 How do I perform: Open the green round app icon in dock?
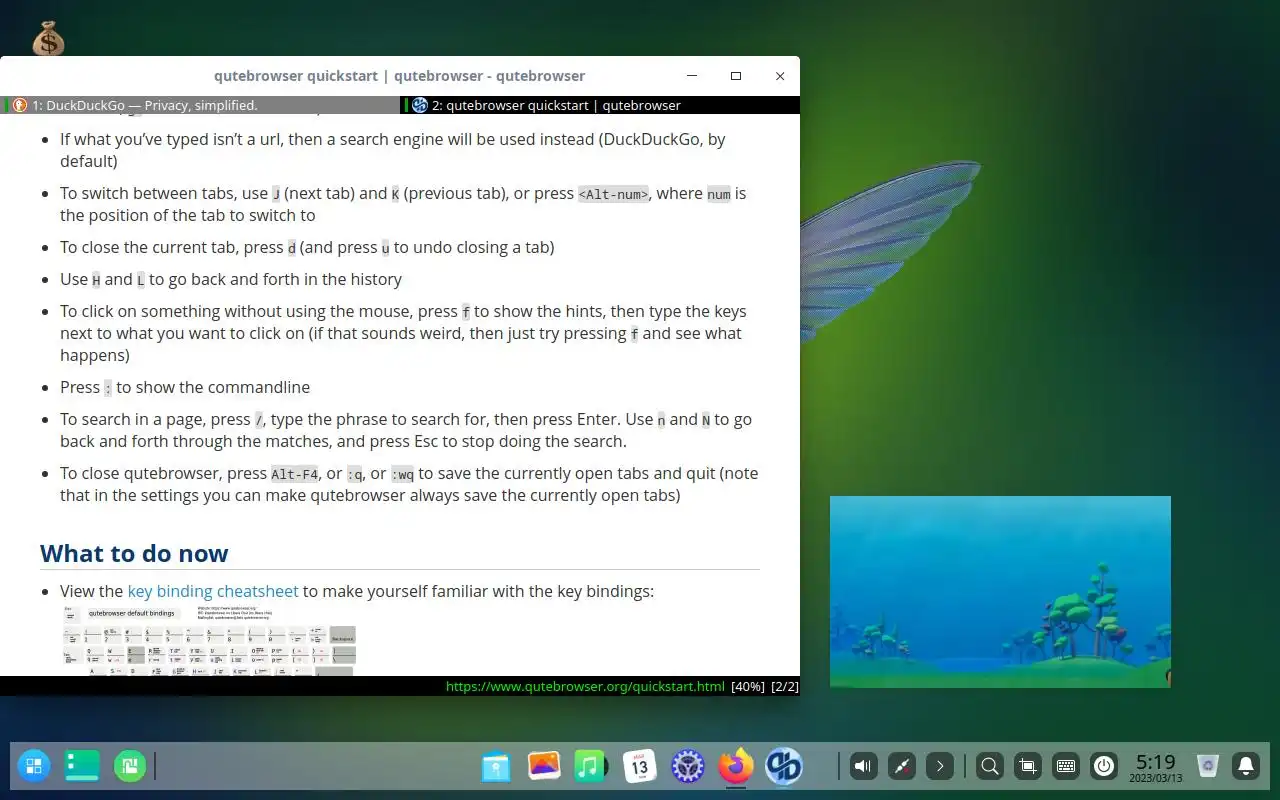click(x=130, y=767)
